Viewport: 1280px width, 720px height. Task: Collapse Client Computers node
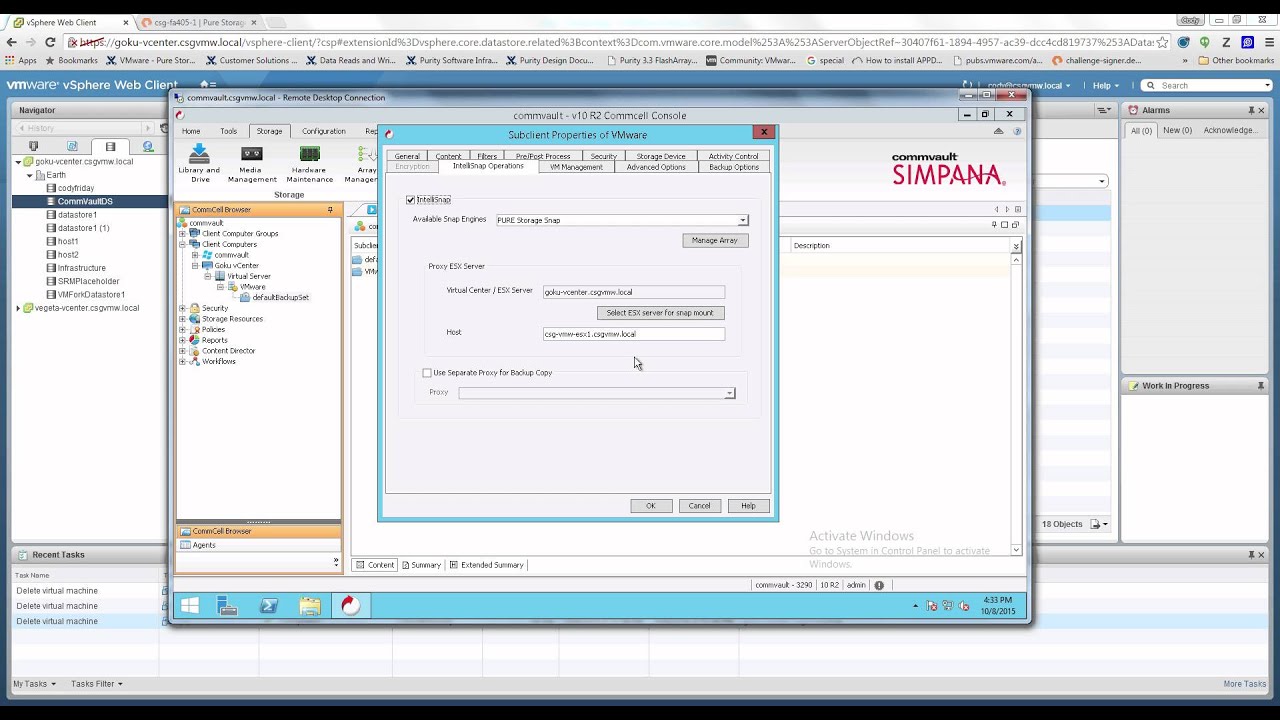pyautogui.click(x=182, y=244)
